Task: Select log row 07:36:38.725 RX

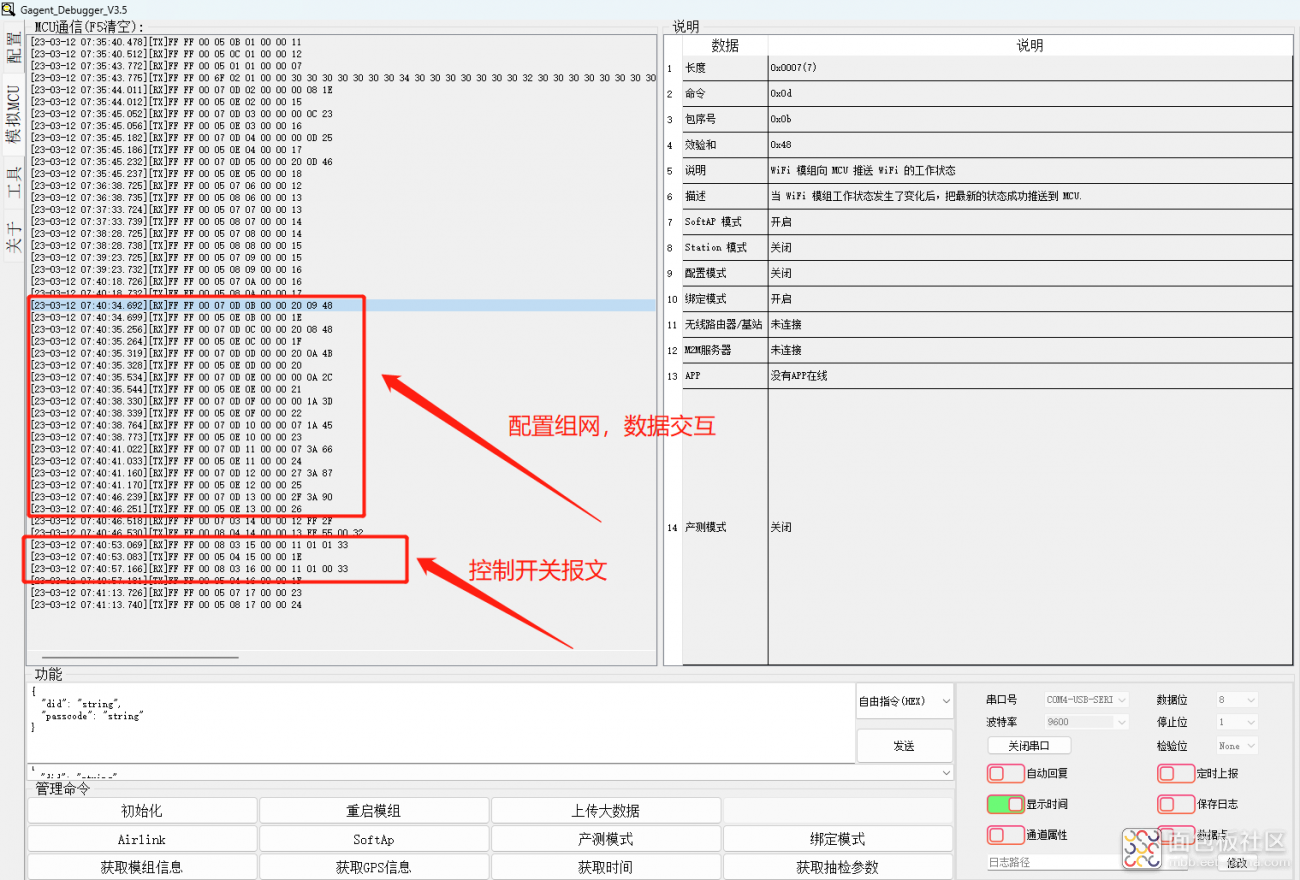Action: (x=341, y=186)
